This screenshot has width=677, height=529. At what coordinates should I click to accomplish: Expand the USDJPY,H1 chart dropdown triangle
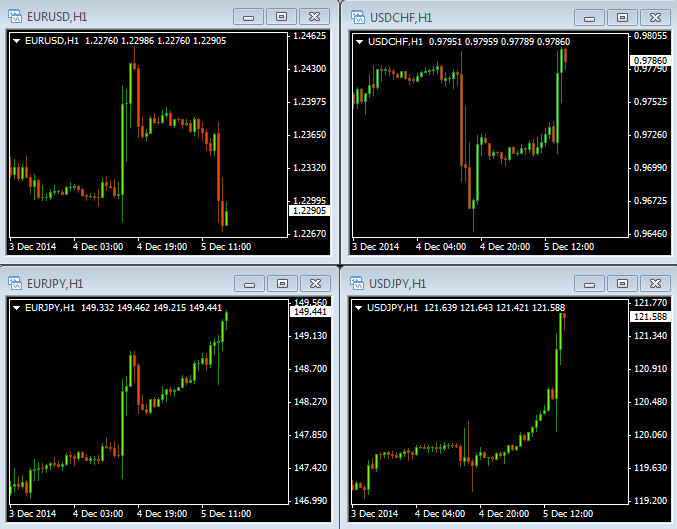[x=358, y=308]
